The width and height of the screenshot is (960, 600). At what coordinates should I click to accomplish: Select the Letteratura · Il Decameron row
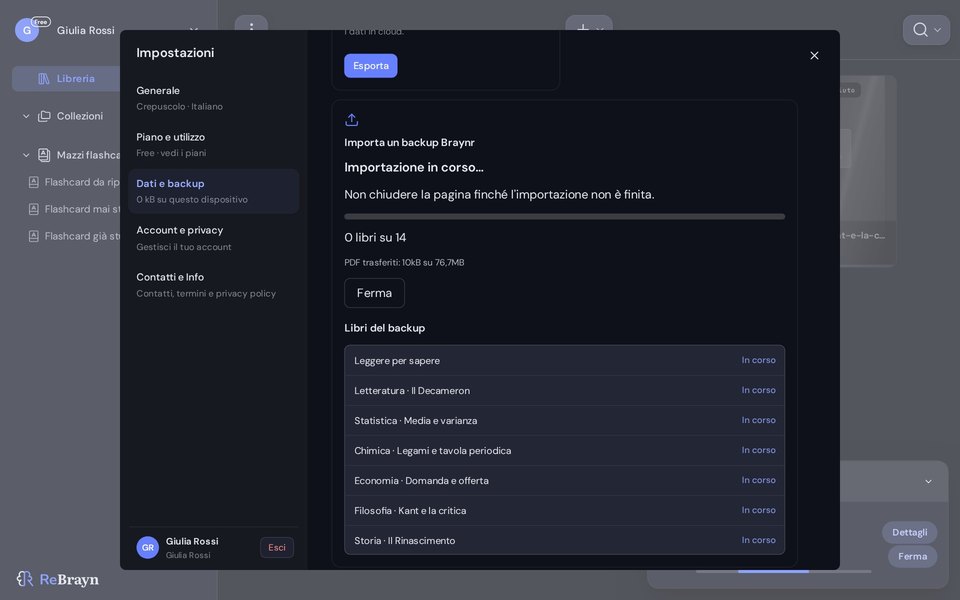click(x=564, y=391)
